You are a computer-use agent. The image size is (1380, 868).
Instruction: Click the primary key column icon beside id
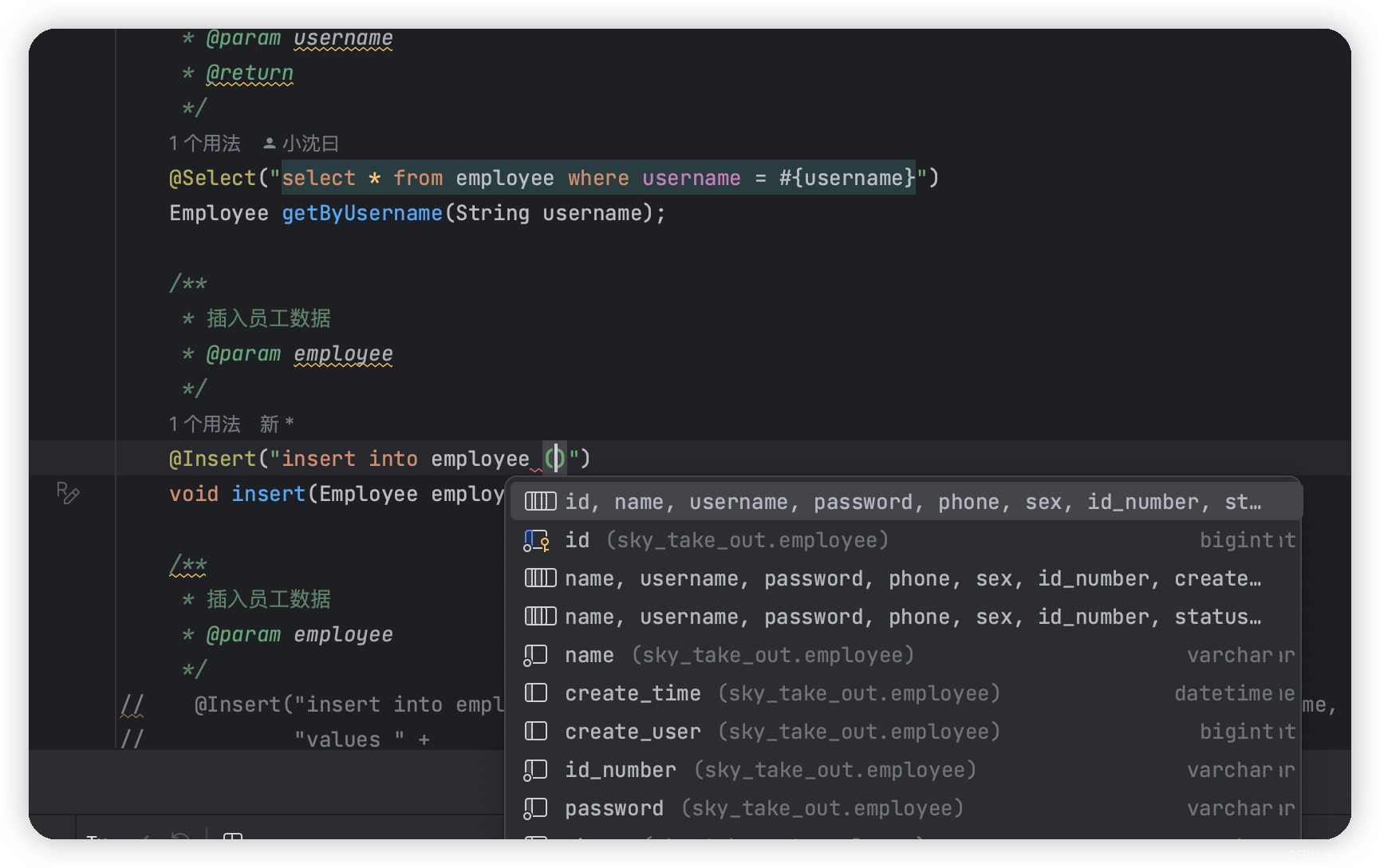tap(536, 541)
